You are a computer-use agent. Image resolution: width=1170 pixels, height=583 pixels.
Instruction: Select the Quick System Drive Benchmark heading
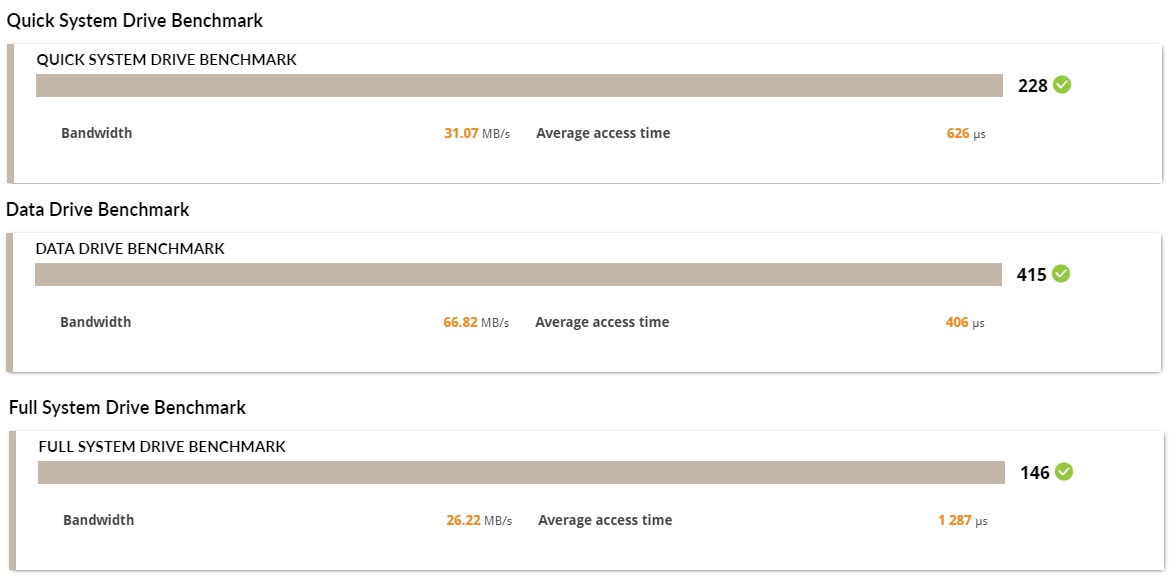[135, 21]
